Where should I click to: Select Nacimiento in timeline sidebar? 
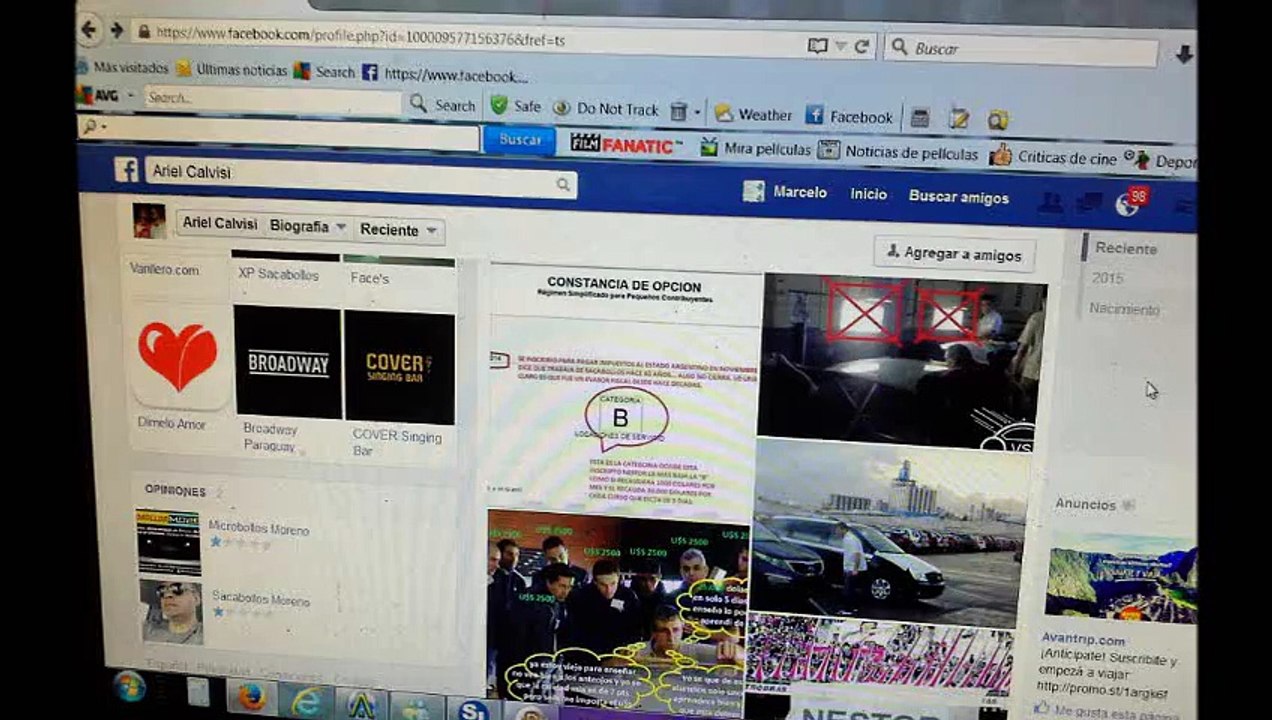coord(1124,309)
